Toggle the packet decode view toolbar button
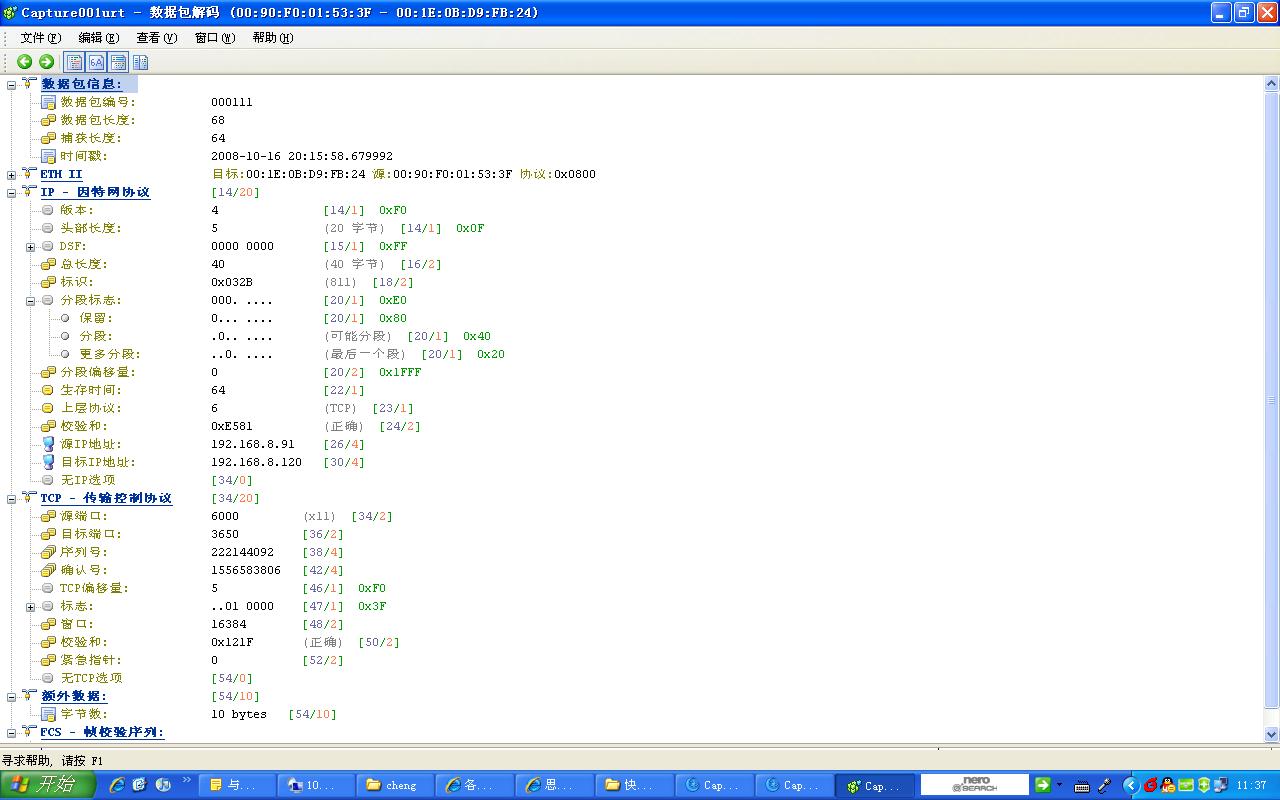 [x=73, y=61]
